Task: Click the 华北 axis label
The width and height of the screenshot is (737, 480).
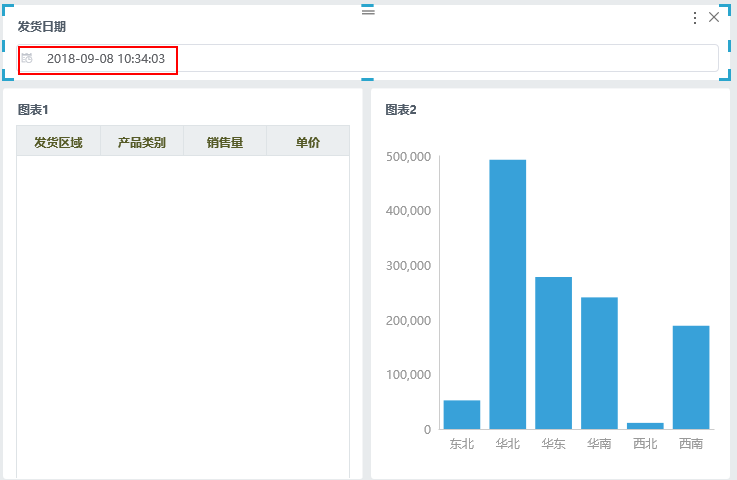Action: tap(508, 443)
